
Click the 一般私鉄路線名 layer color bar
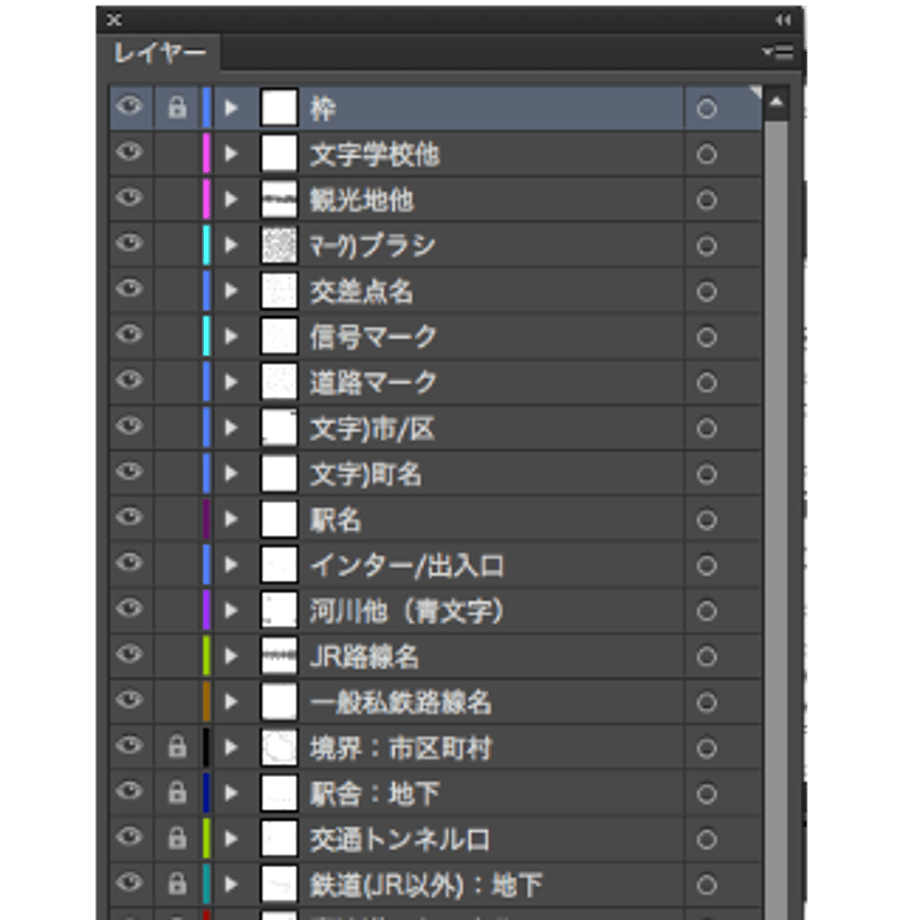tap(207, 702)
